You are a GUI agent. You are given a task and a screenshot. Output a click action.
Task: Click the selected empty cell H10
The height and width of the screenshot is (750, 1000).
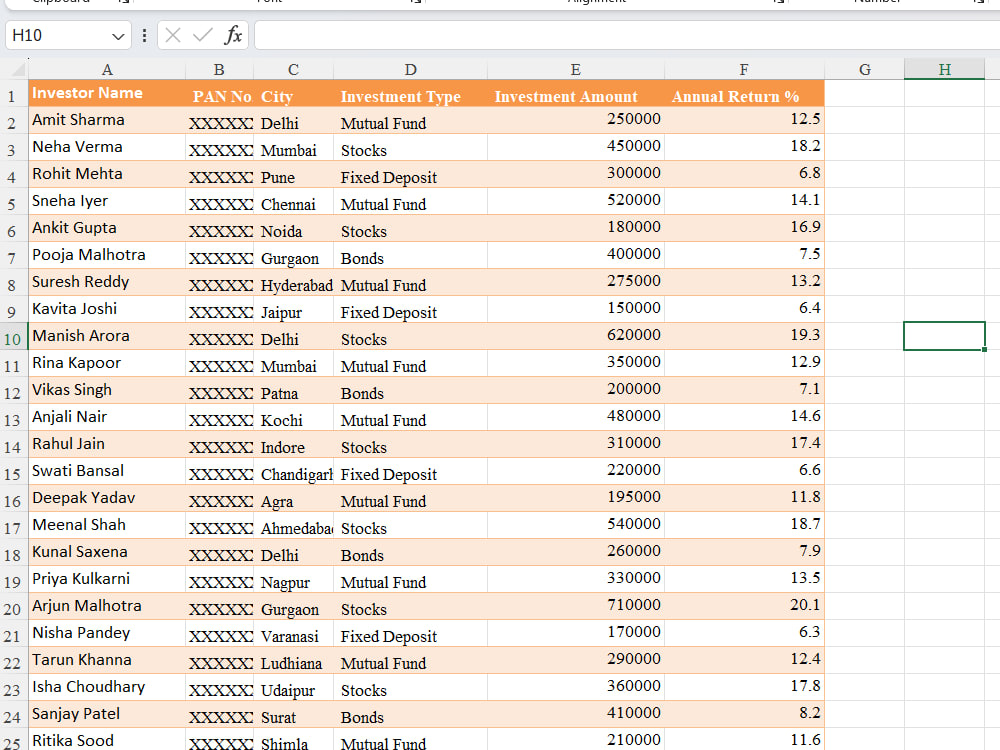pos(945,336)
